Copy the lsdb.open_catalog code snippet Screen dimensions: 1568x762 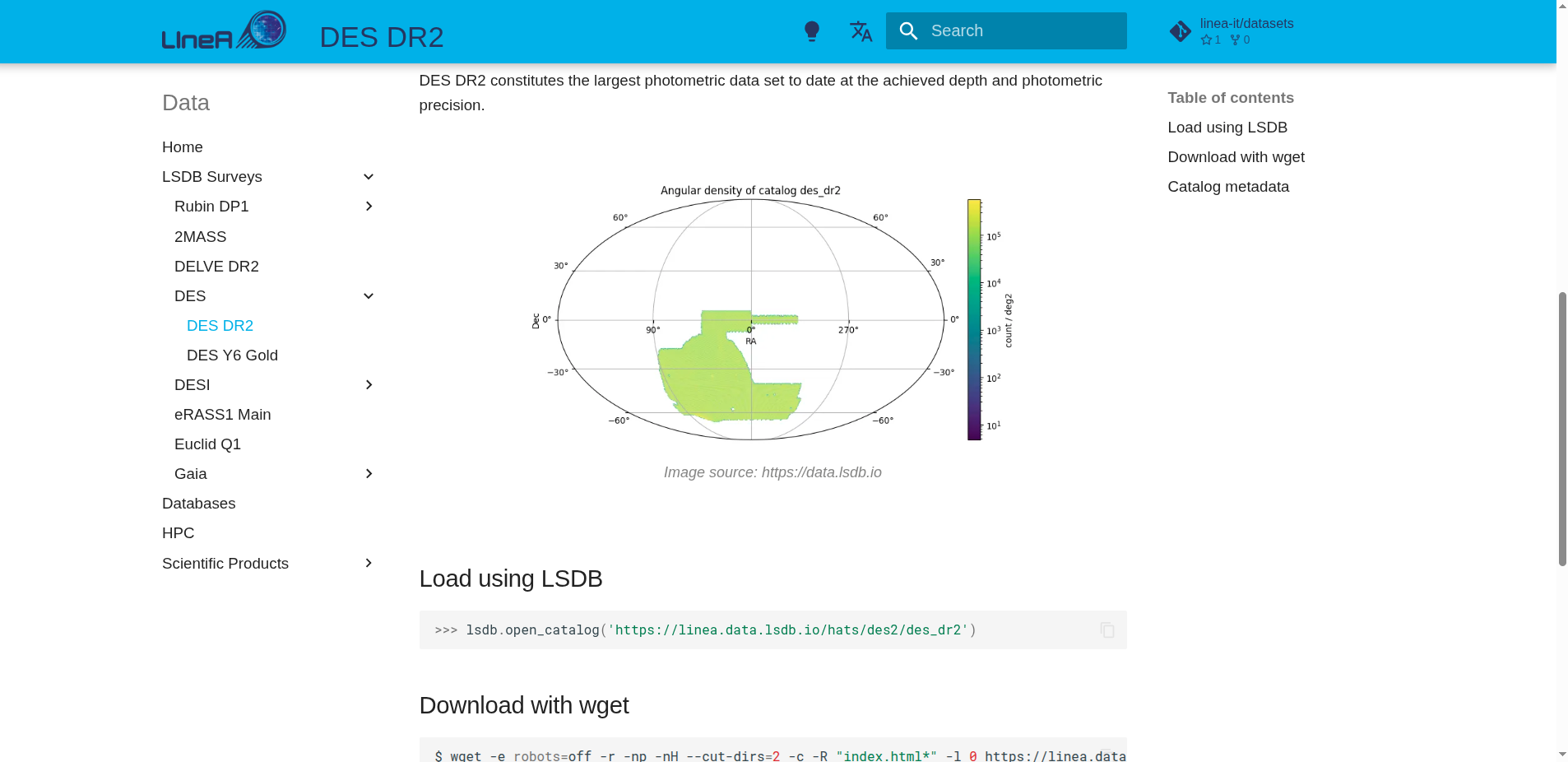1107,630
